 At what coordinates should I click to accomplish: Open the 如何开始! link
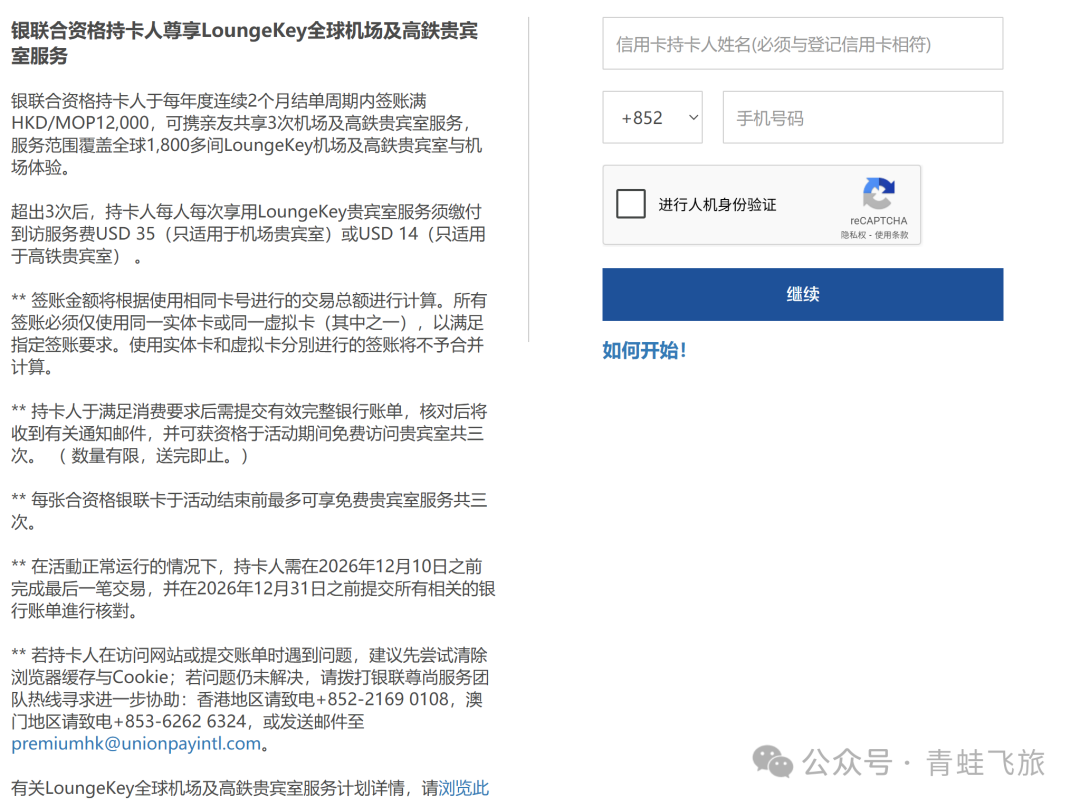(x=644, y=351)
